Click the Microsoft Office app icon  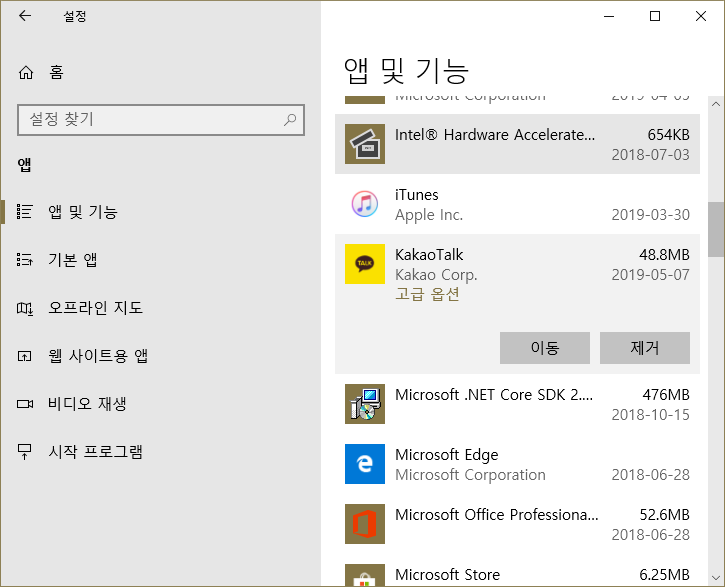click(365, 524)
